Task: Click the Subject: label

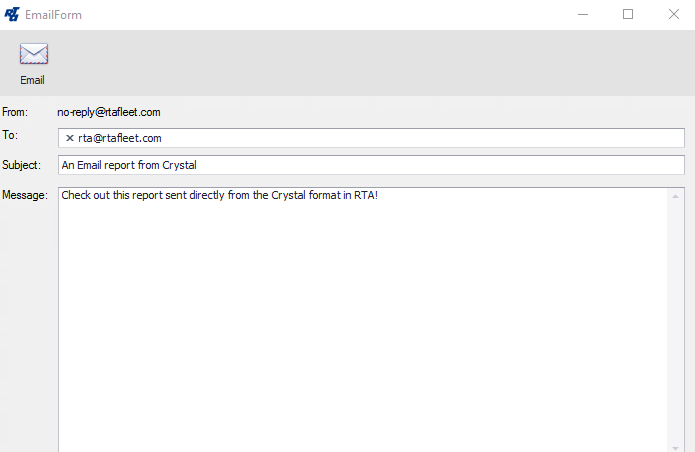Action: (x=22, y=165)
